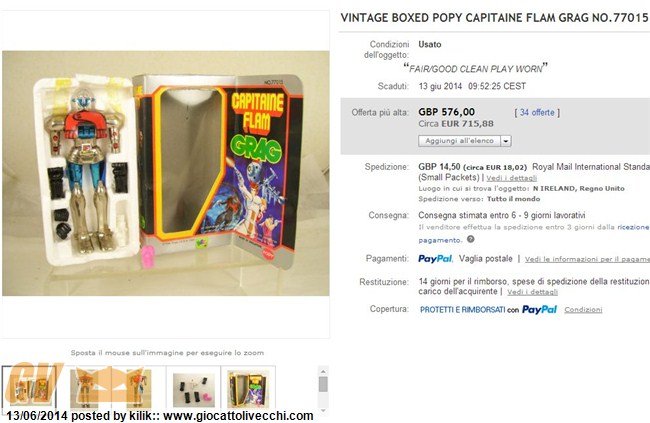Image resolution: width=650 pixels, height=423 pixels.
Task: Click the ricezione link in delivery note
Action: [x=633, y=227]
